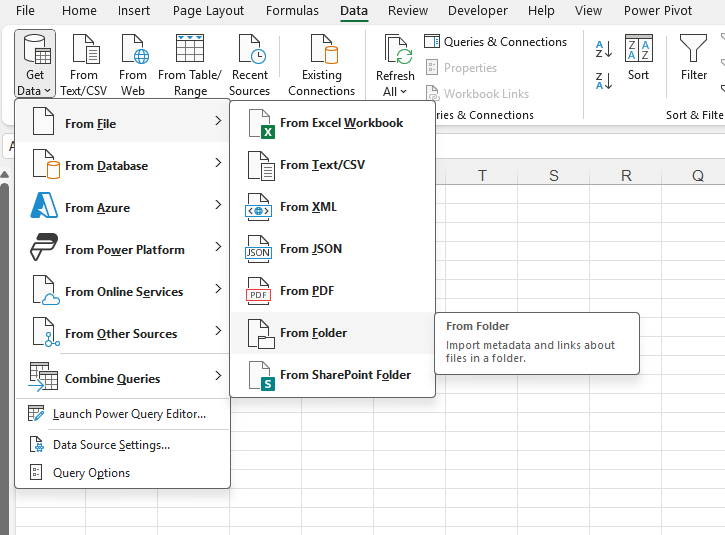This screenshot has width=725, height=535.
Task: Open Existing Connections in the ribbon
Action: pos(322,65)
